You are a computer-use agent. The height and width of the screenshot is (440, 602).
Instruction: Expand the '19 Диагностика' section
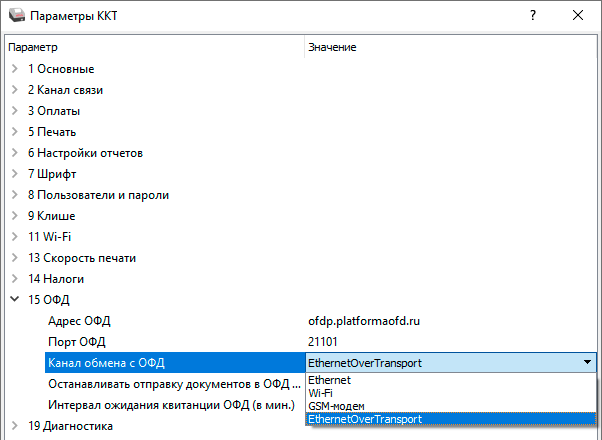(x=14, y=426)
